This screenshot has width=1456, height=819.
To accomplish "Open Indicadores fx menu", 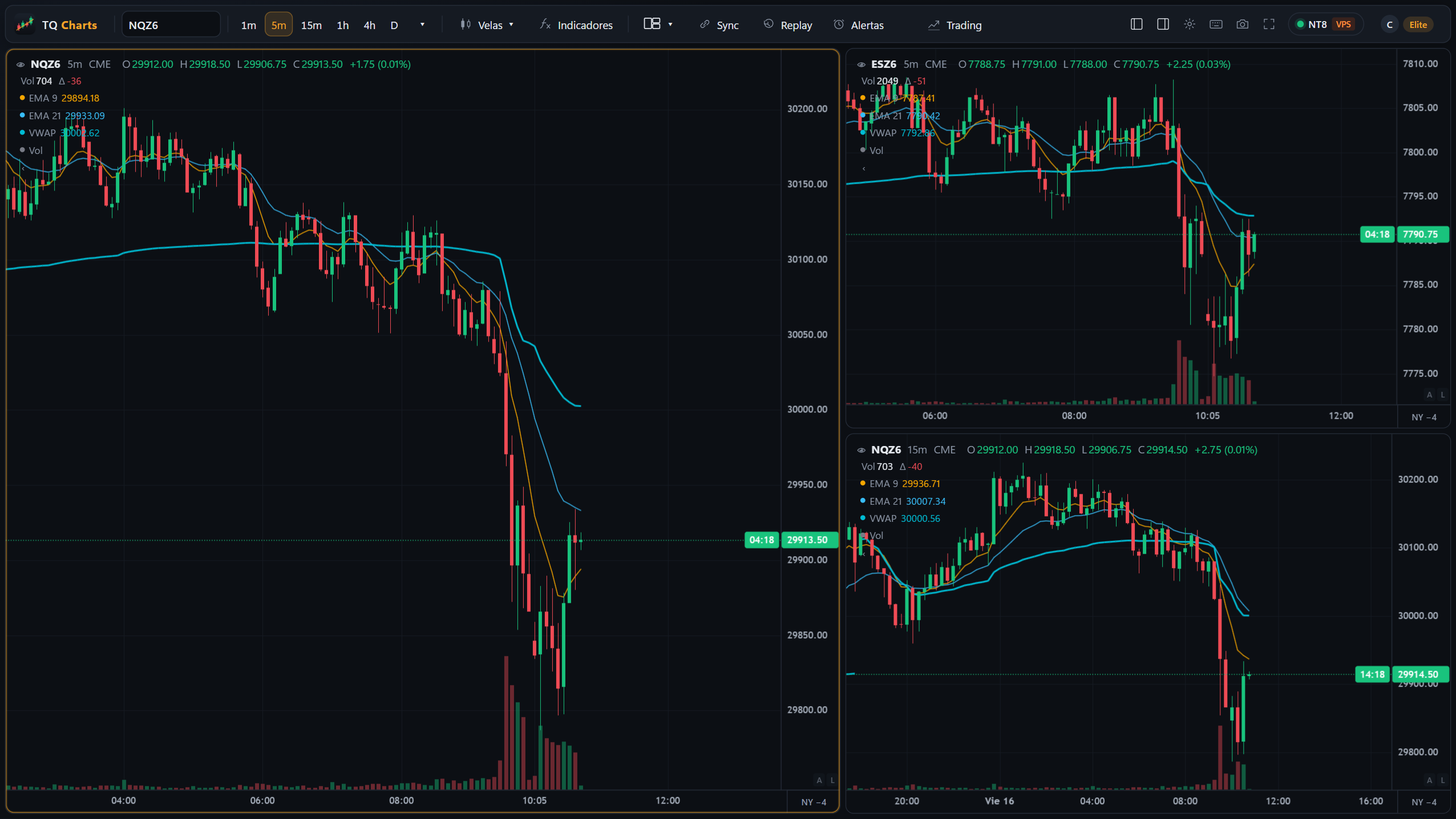I will [x=576, y=25].
